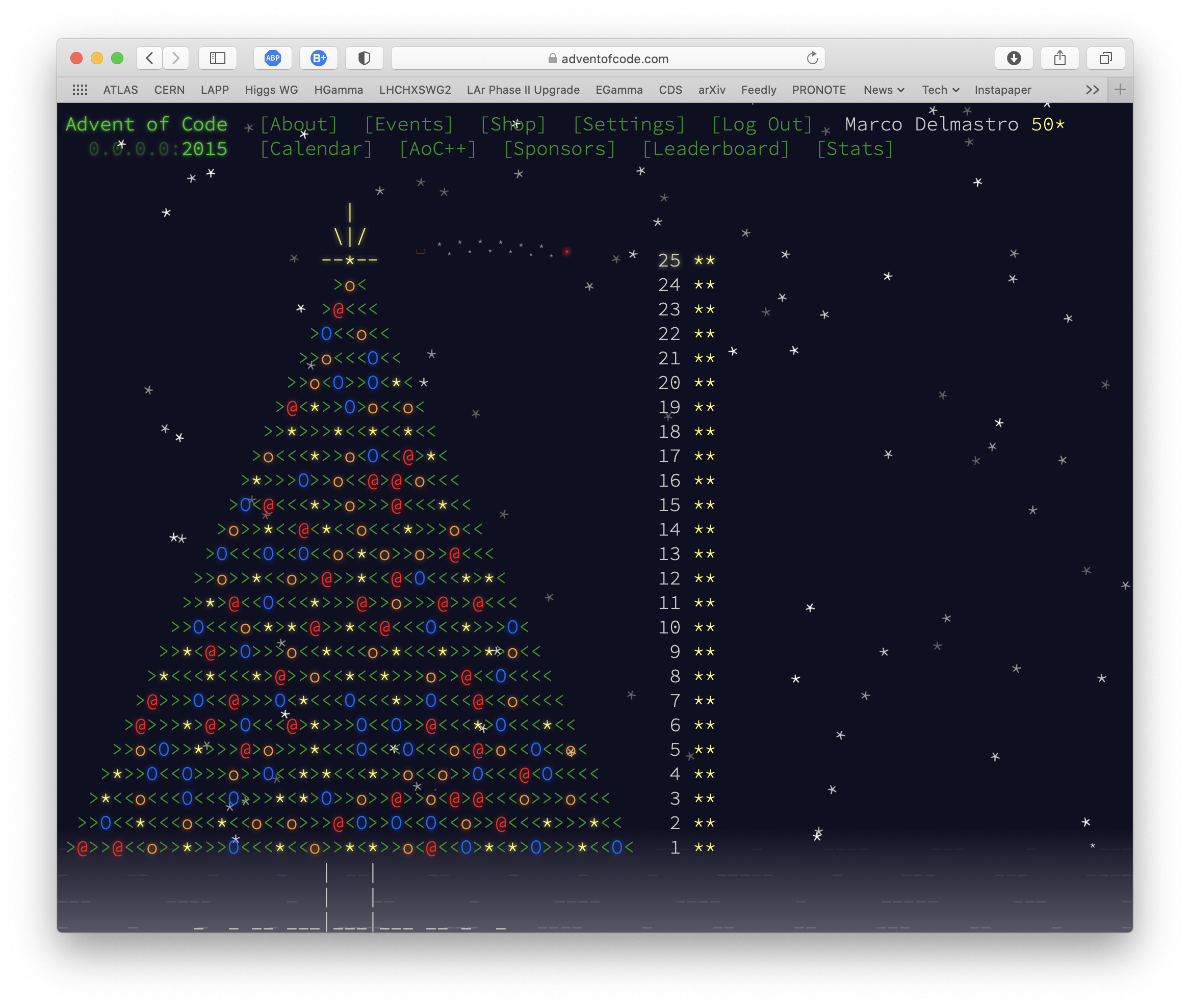Screen dimensions: 1190x1008
Task: Click the blue B+ extension icon
Action: [318, 58]
